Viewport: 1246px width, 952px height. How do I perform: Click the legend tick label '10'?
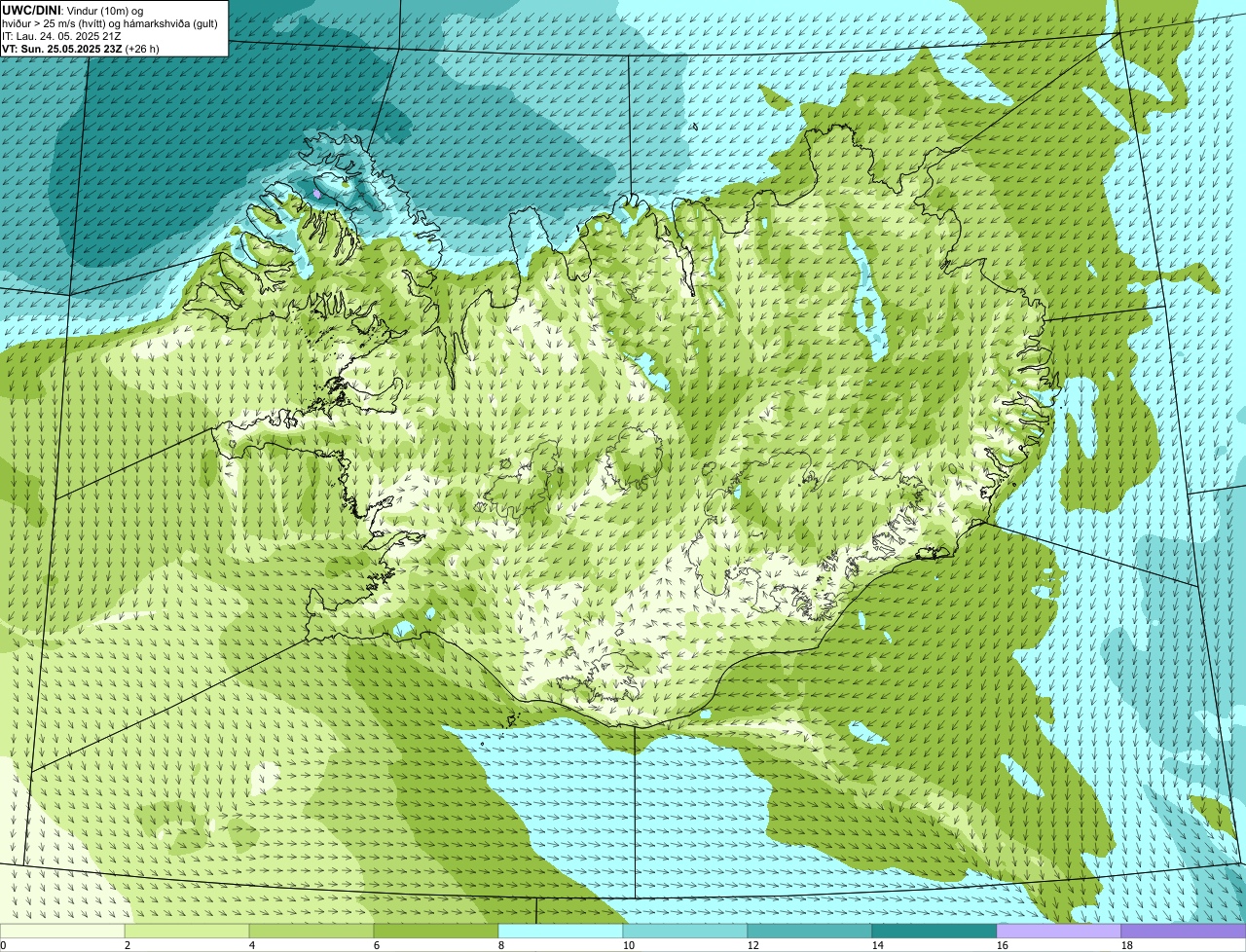coord(629,945)
